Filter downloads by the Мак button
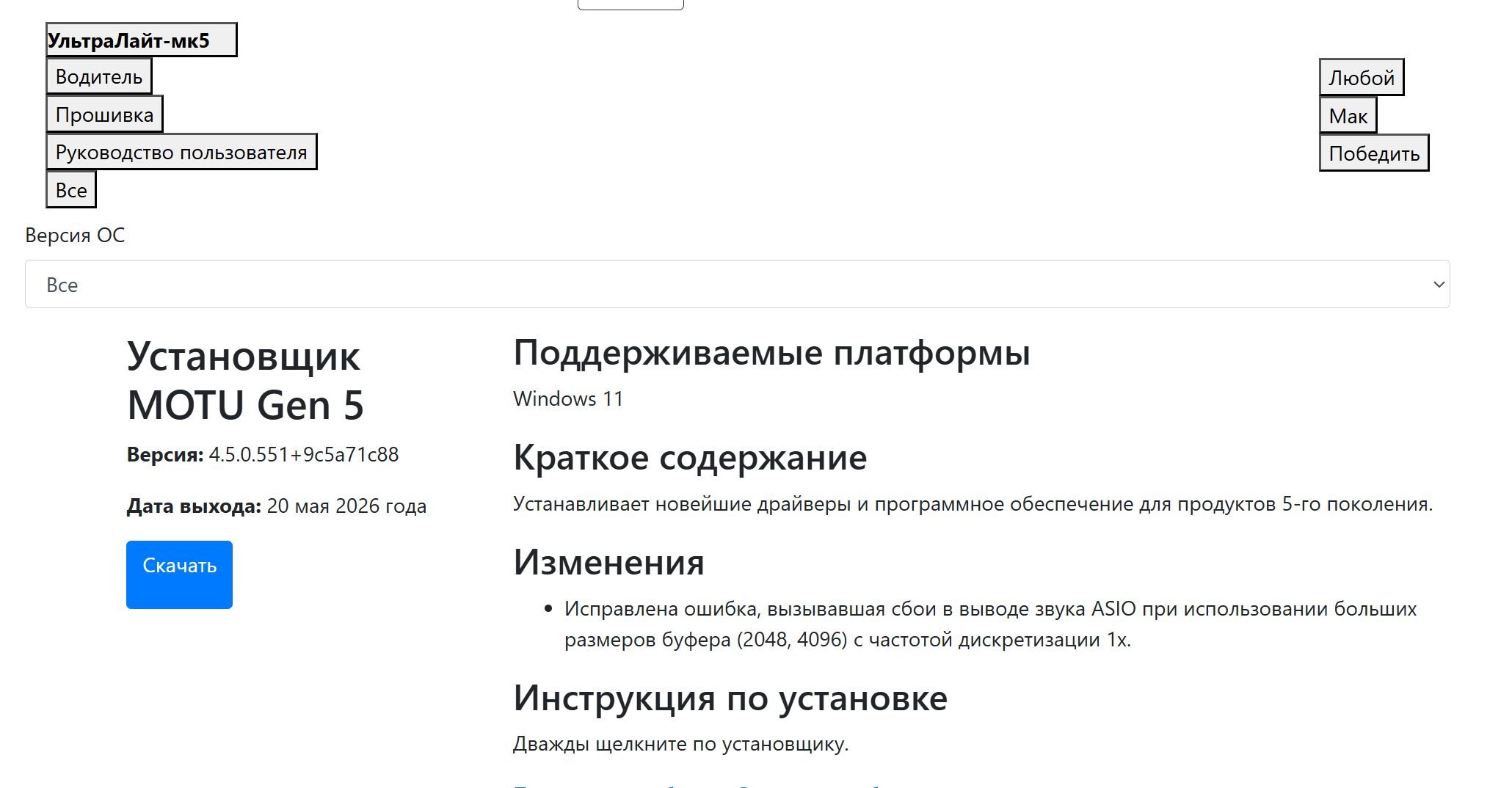 (1348, 115)
